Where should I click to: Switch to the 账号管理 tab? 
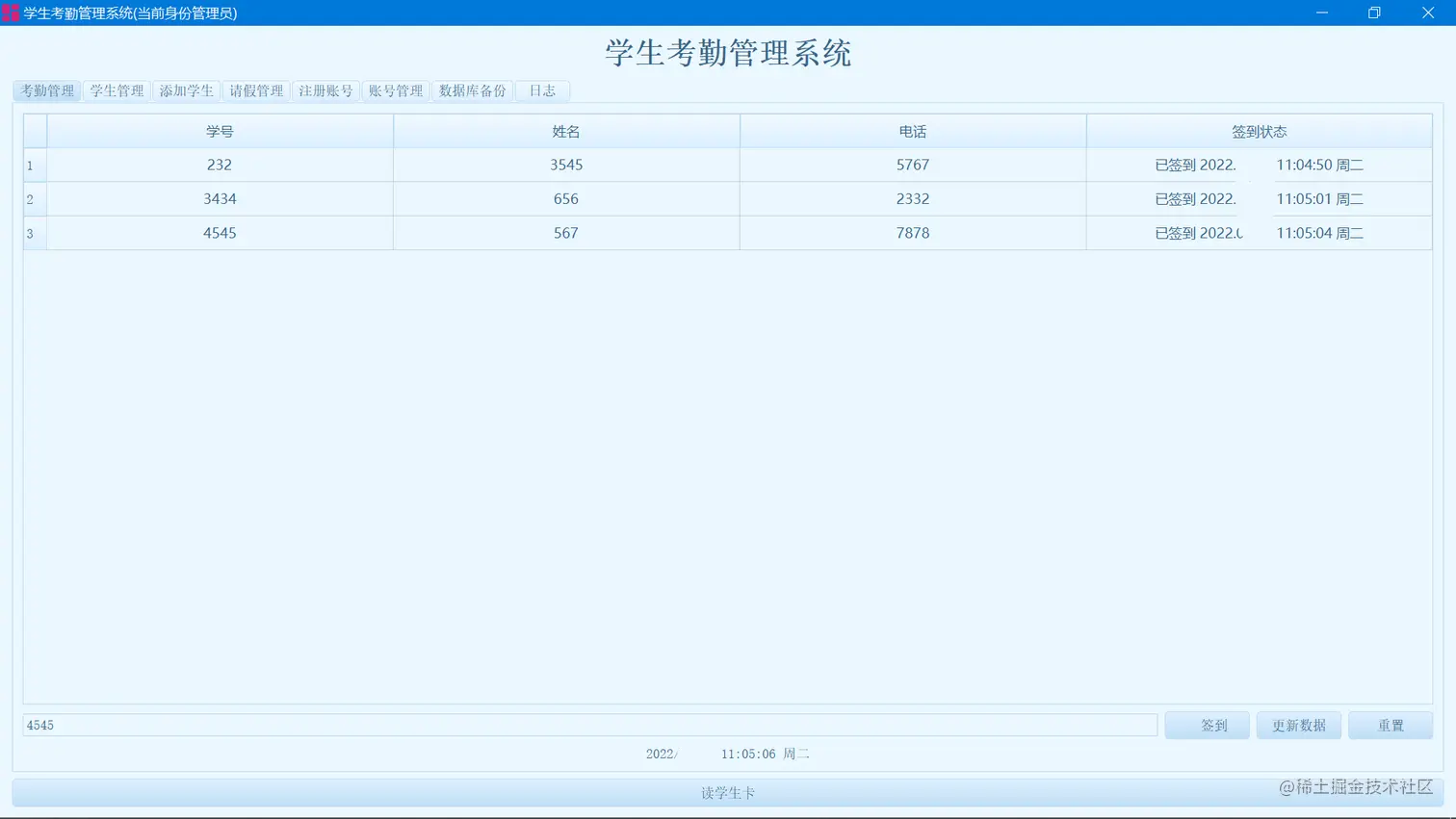tap(396, 90)
